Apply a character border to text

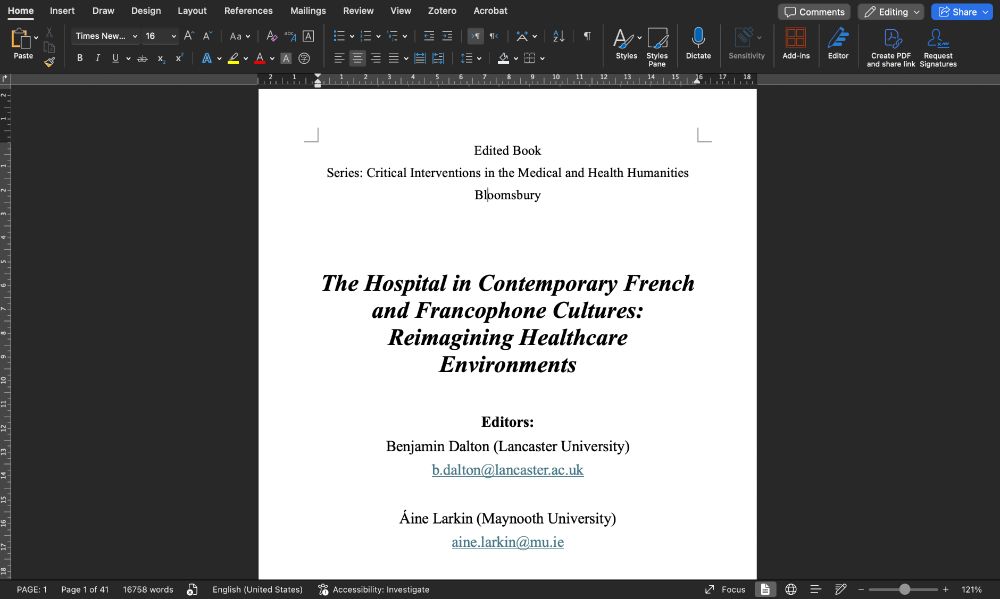[308, 36]
